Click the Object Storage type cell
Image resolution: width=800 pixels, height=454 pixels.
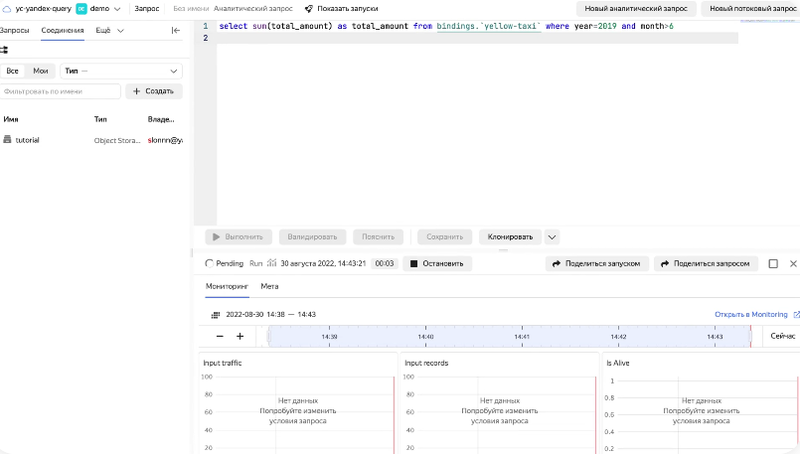point(117,140)
